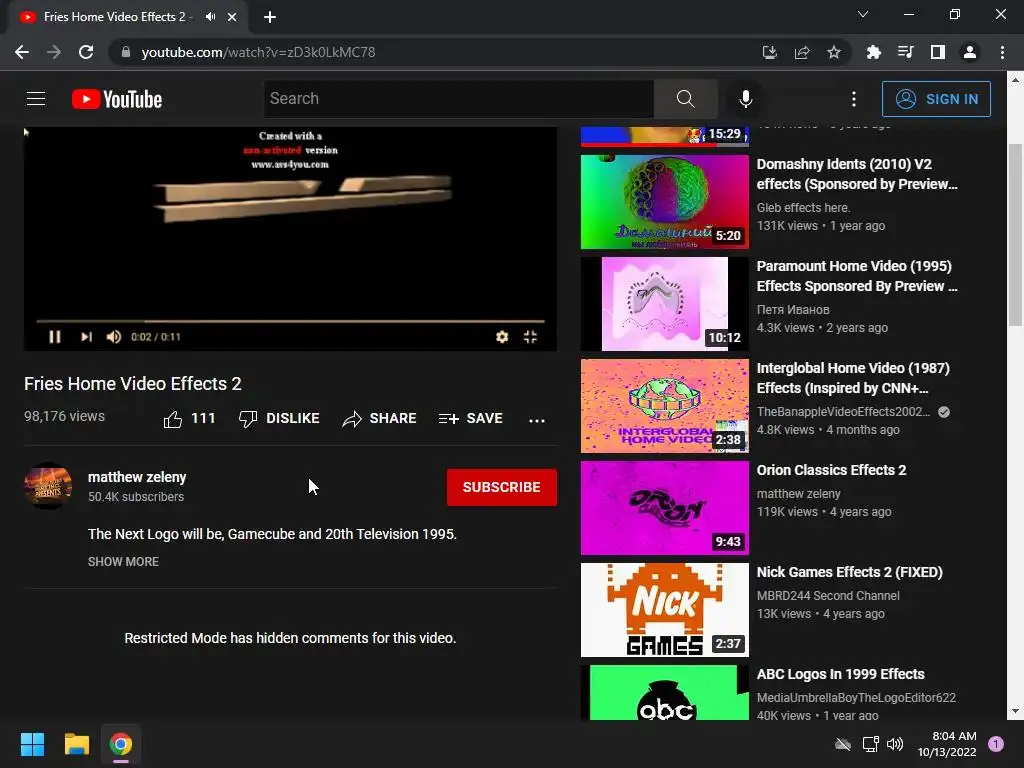Go to the YouTube home logo

pos(117,99)
